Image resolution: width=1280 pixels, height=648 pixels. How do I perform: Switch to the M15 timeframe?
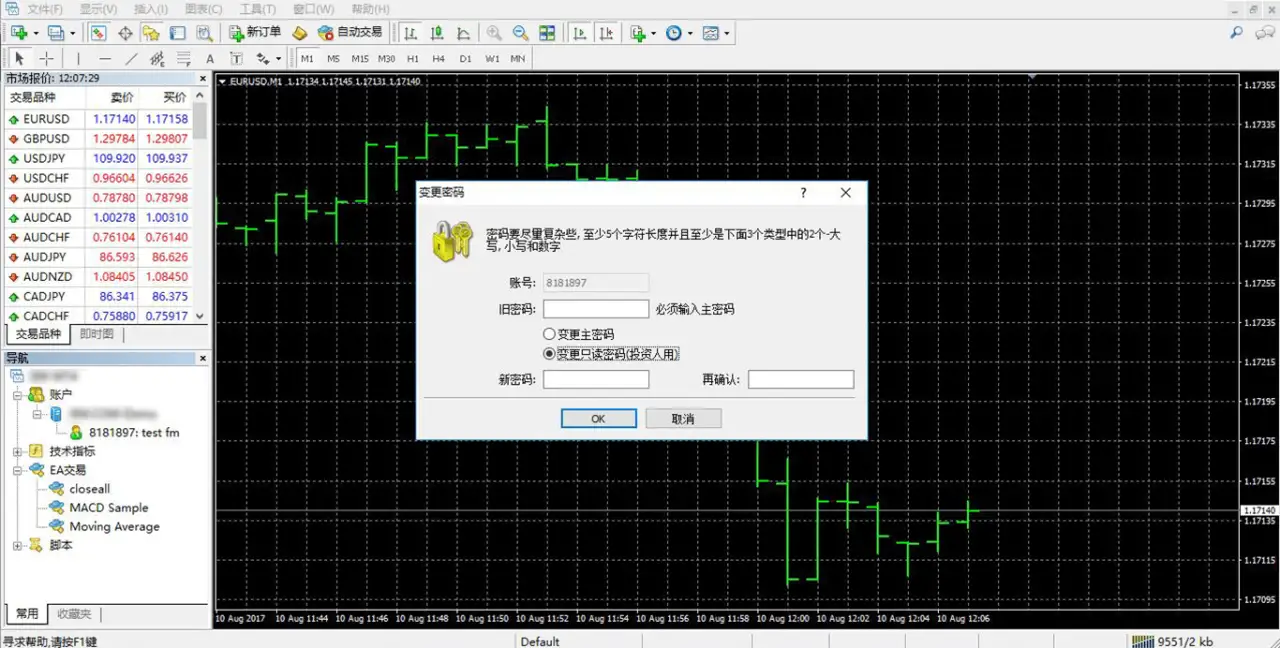[x=360, y=59]
